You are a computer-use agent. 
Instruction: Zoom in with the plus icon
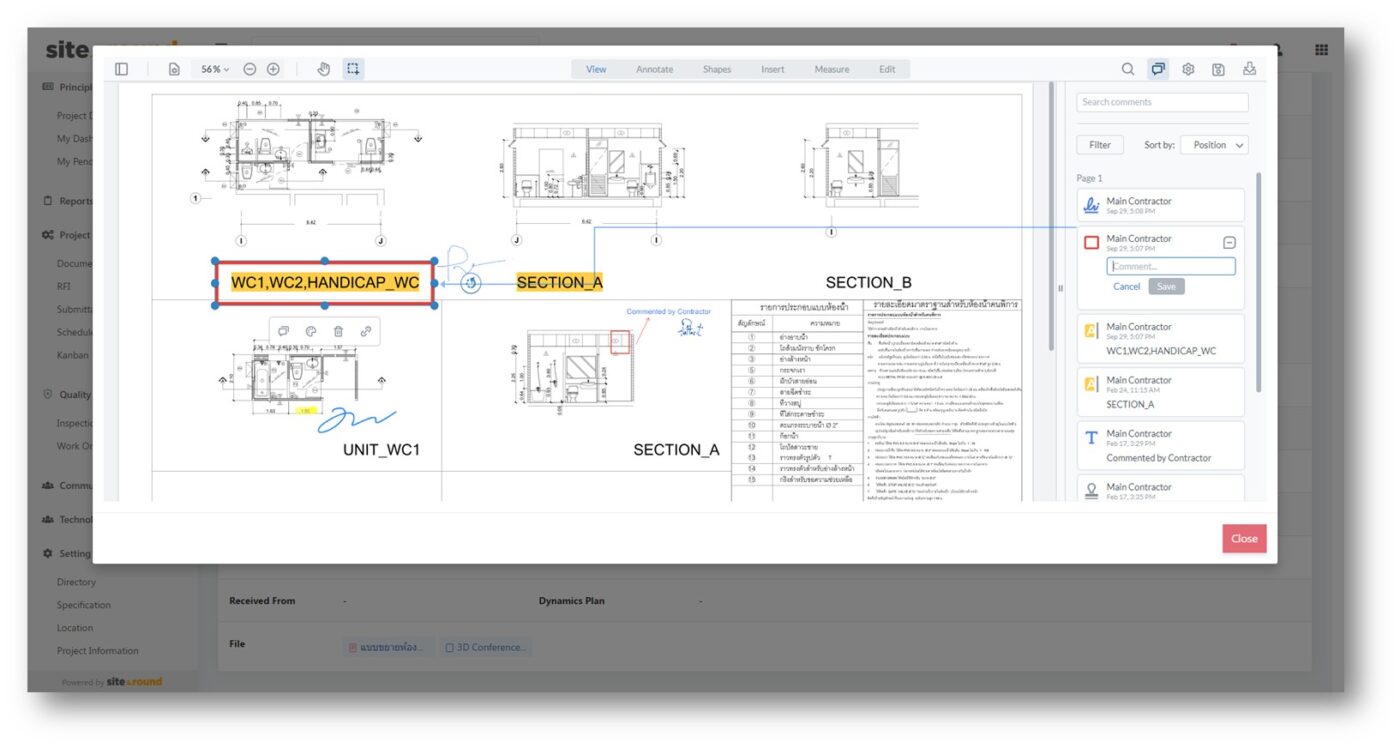(x=273, y=69)
